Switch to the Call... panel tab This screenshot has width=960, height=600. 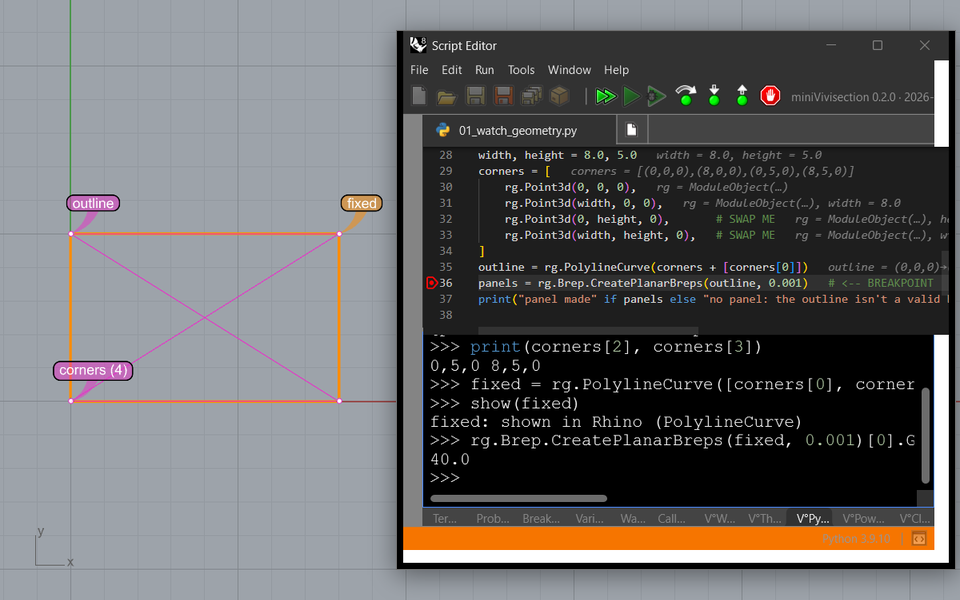click(x=672, y=519)
